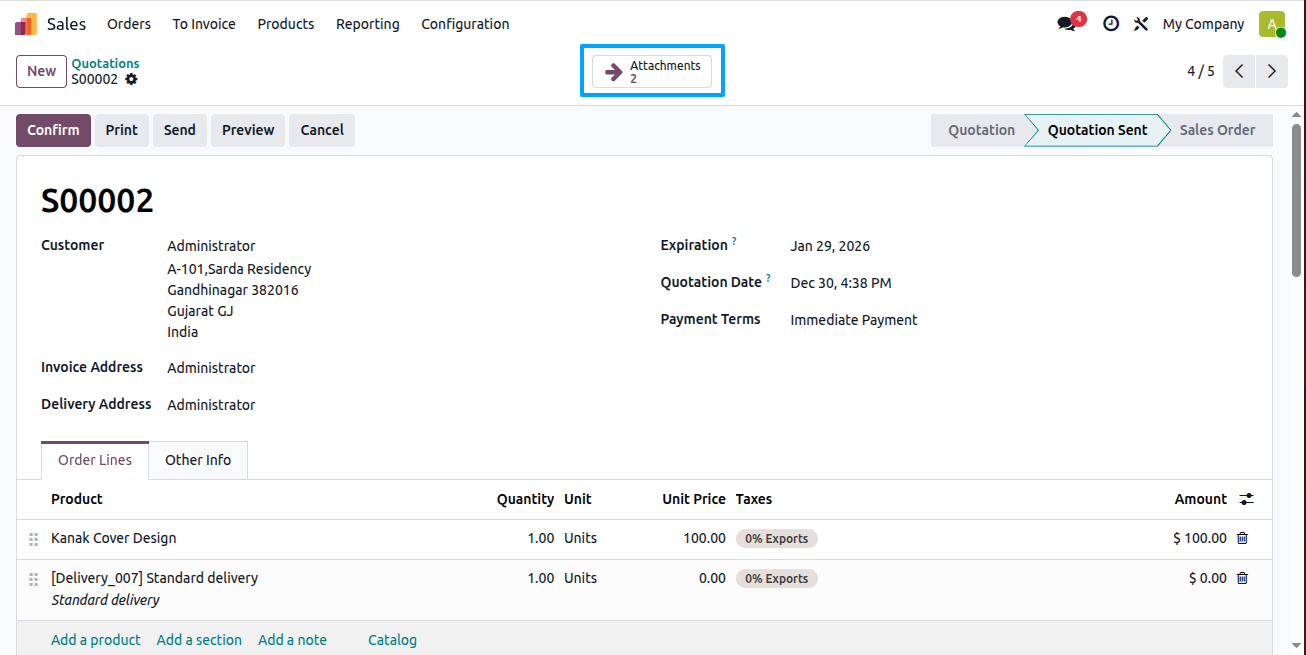Edit the Quotation Date field
This screenshot has height=655, width=1306.
click(840, 283)
